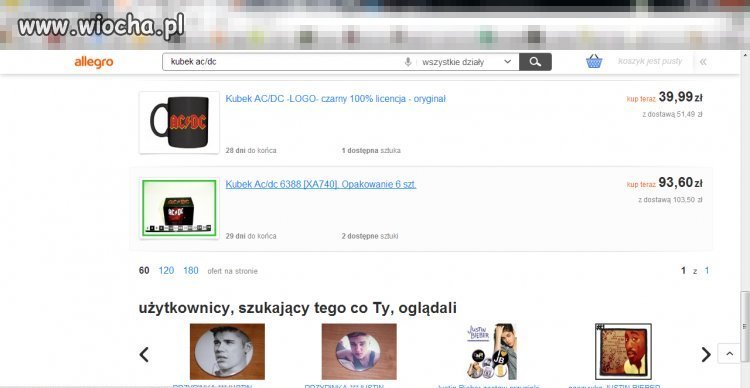
Task: Click '29 dni do końca' text
Action: coord(251,236)
